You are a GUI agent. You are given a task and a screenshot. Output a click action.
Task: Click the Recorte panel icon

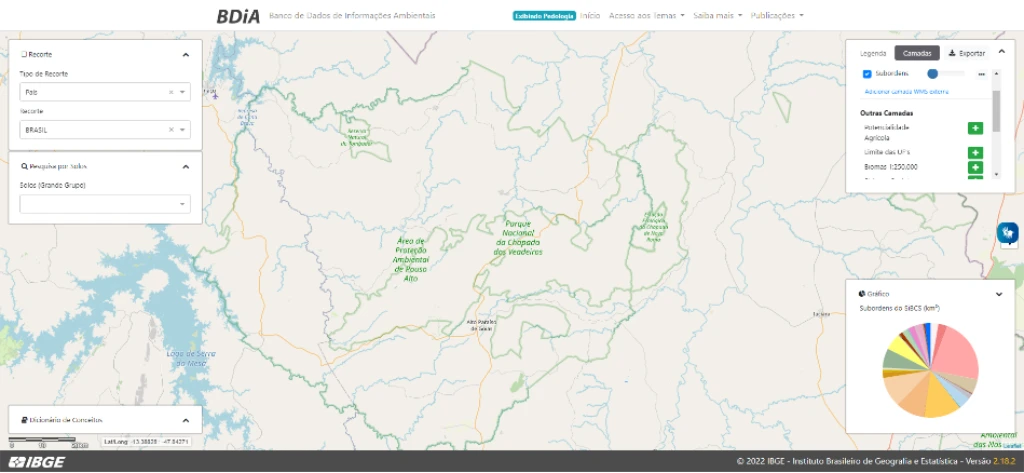click(24, 55)
